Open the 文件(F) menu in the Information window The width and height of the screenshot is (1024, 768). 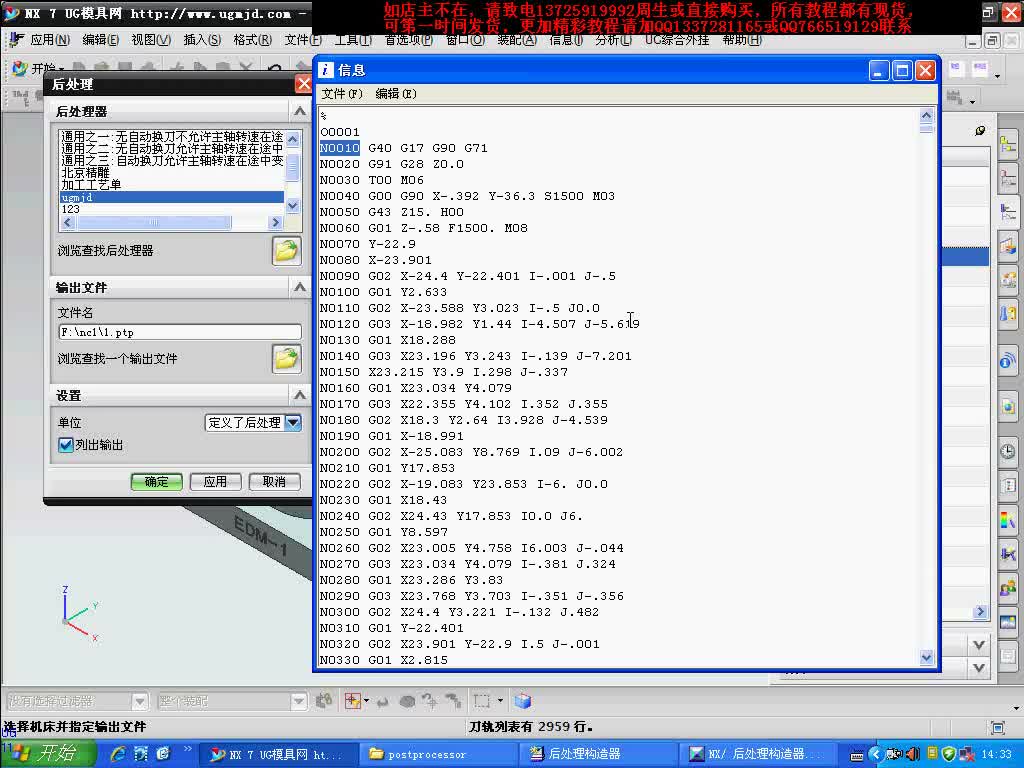[342, 93]
